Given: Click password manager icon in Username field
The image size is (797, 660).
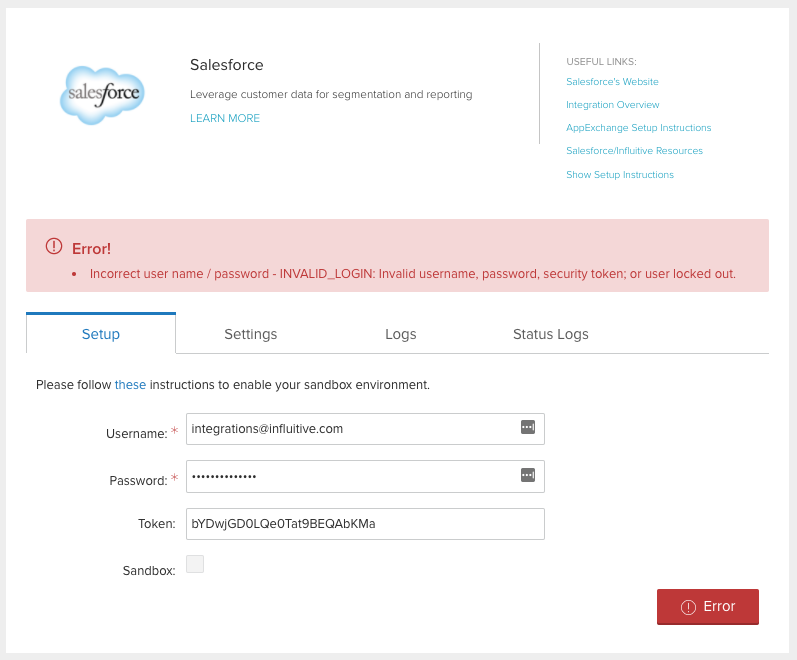Looking at the screenshot, I should click(x=528, y=427).
